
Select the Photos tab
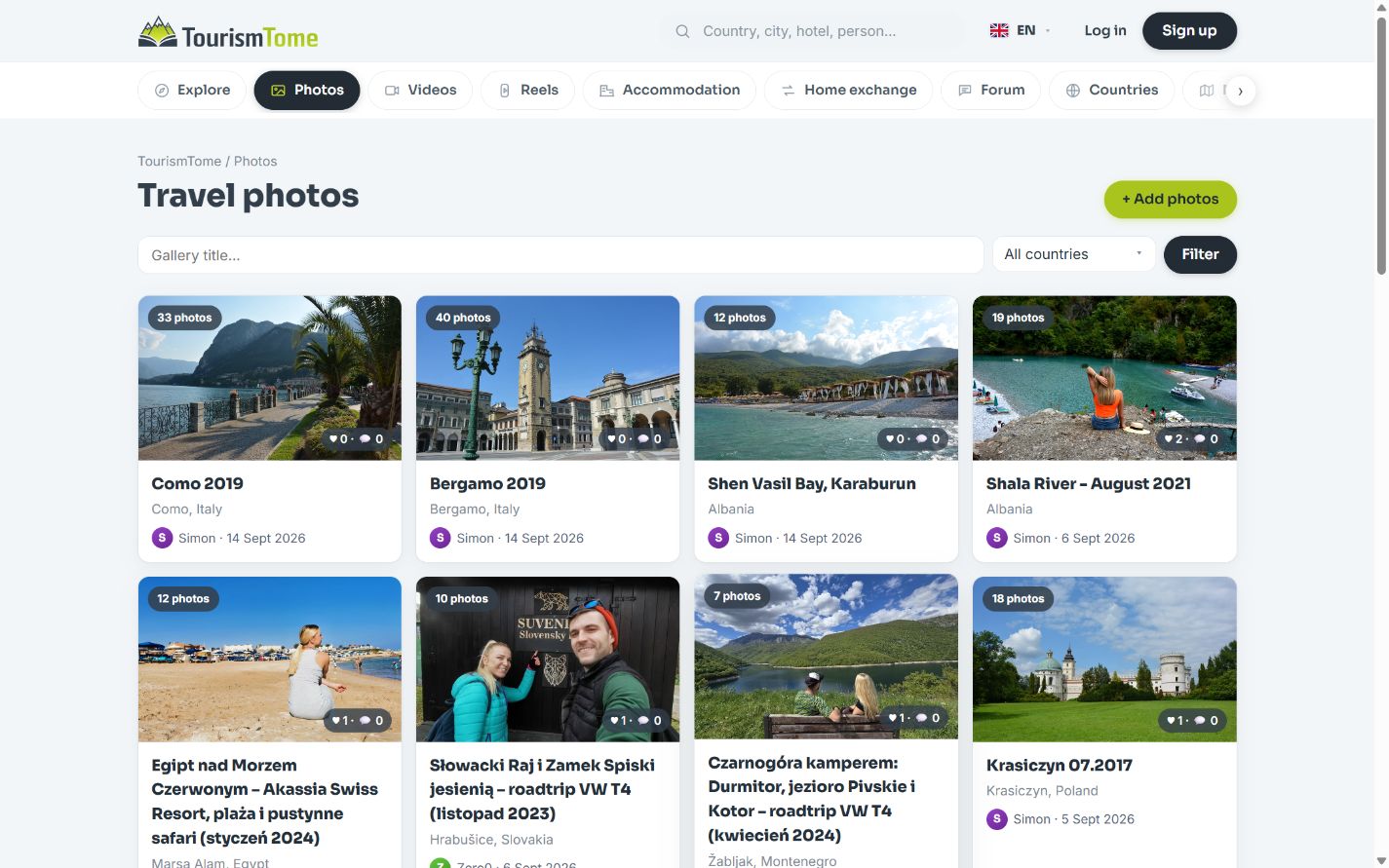pyautogui.click(x=307, y=91)
